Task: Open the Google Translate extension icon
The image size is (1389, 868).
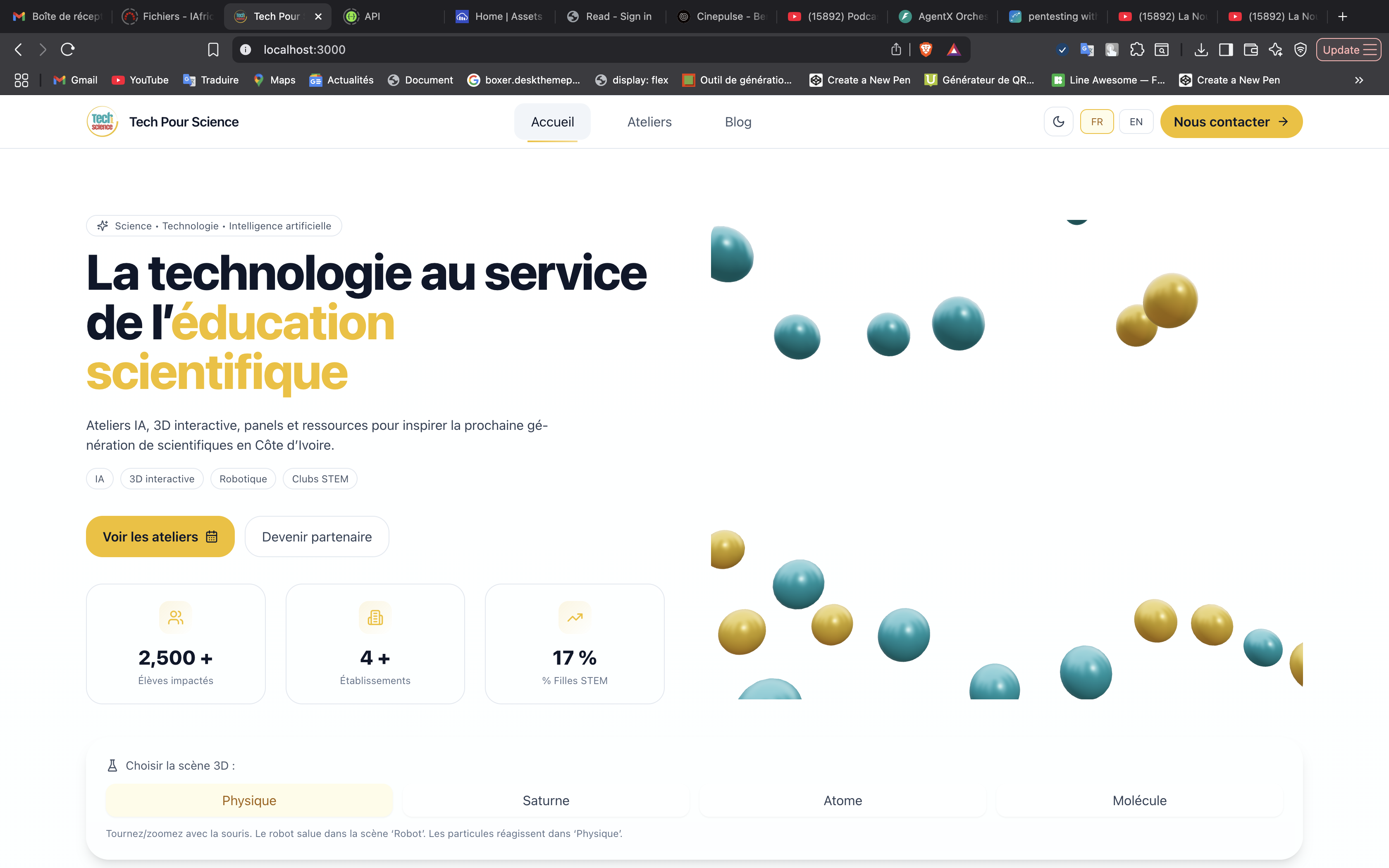Action: point(1087,49)
